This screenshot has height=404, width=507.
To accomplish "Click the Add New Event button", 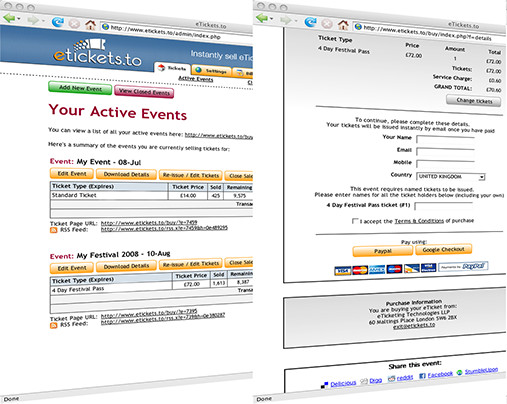I will (x=80, y=88).
